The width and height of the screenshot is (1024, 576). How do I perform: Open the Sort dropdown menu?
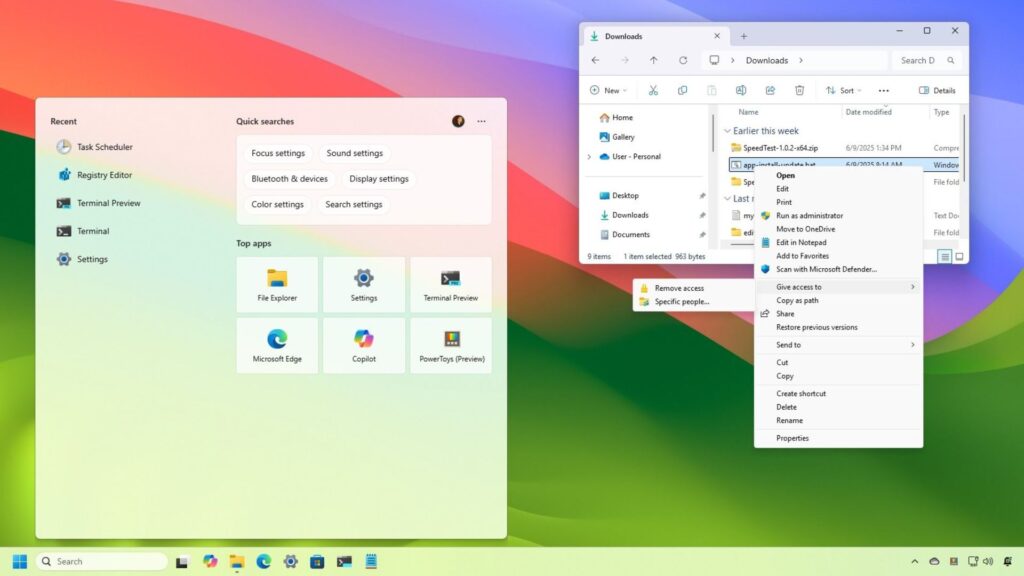pos(844,90)
